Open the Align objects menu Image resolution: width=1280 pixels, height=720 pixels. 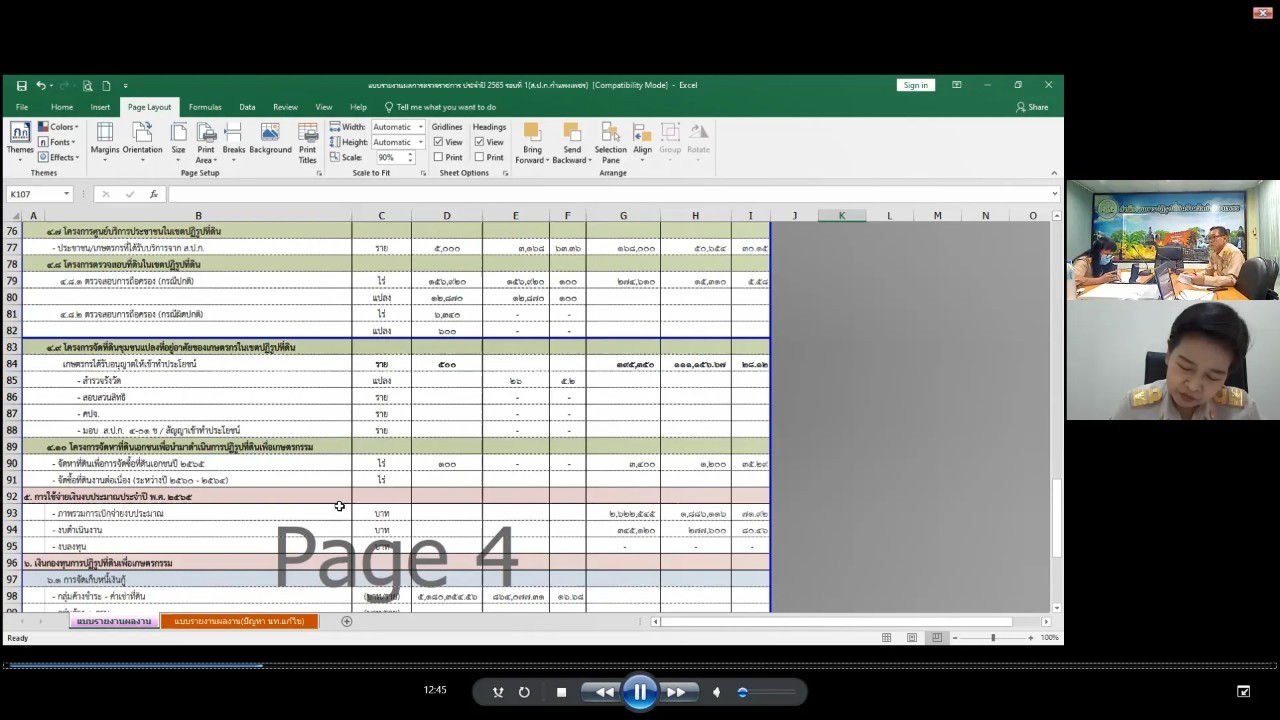642,143
